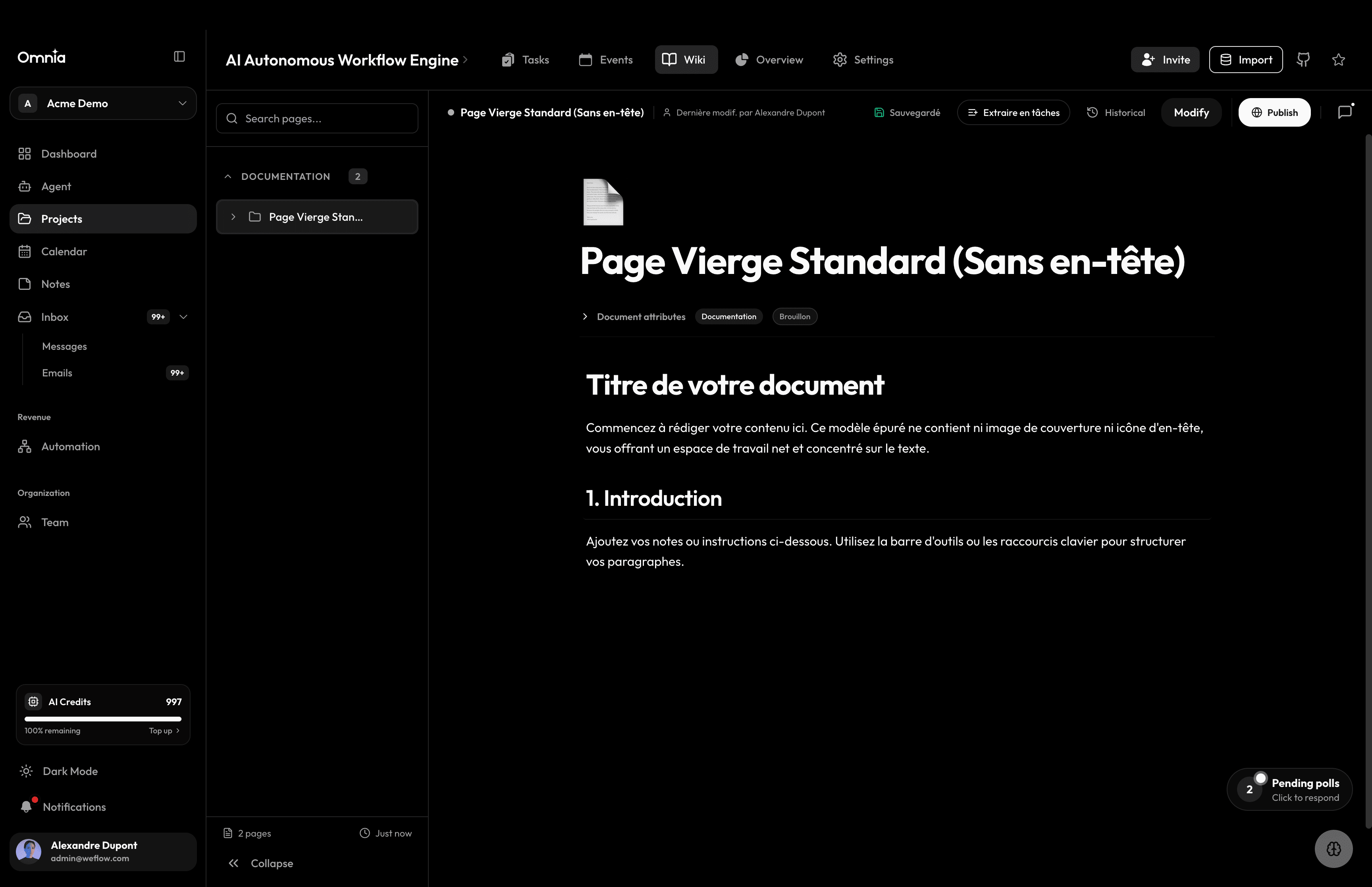Open the Pending polls notification

pyautogui.click(x=1289, y=789)
